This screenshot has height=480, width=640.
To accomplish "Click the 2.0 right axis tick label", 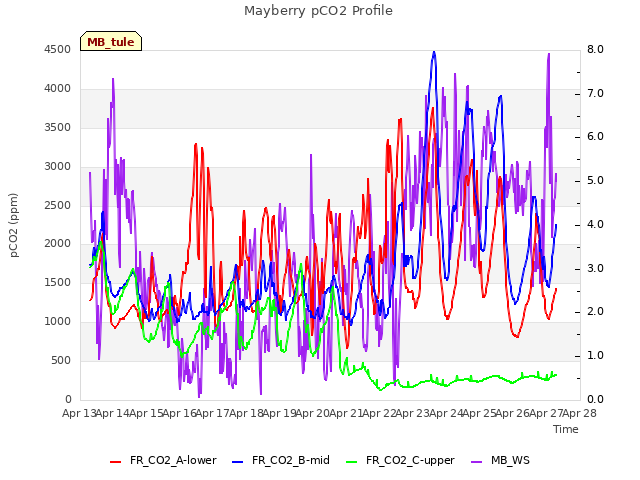I will pyautogui.click(x=595, y=311).
